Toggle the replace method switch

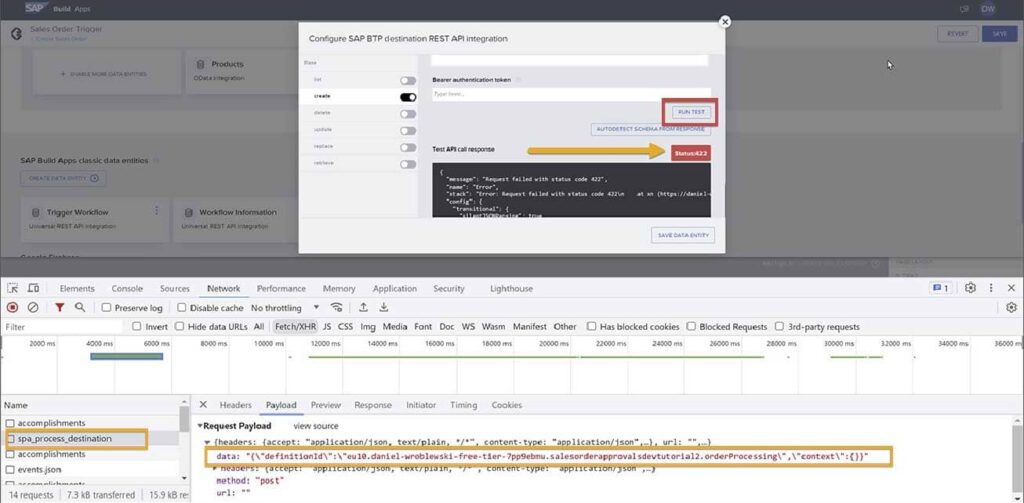point(408,148)
